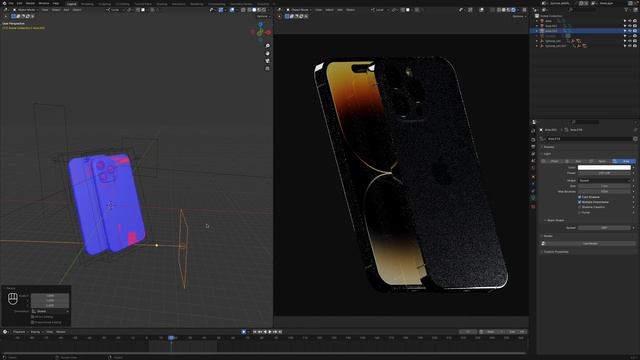Click the Use Nodes icon button

point(543,244)
